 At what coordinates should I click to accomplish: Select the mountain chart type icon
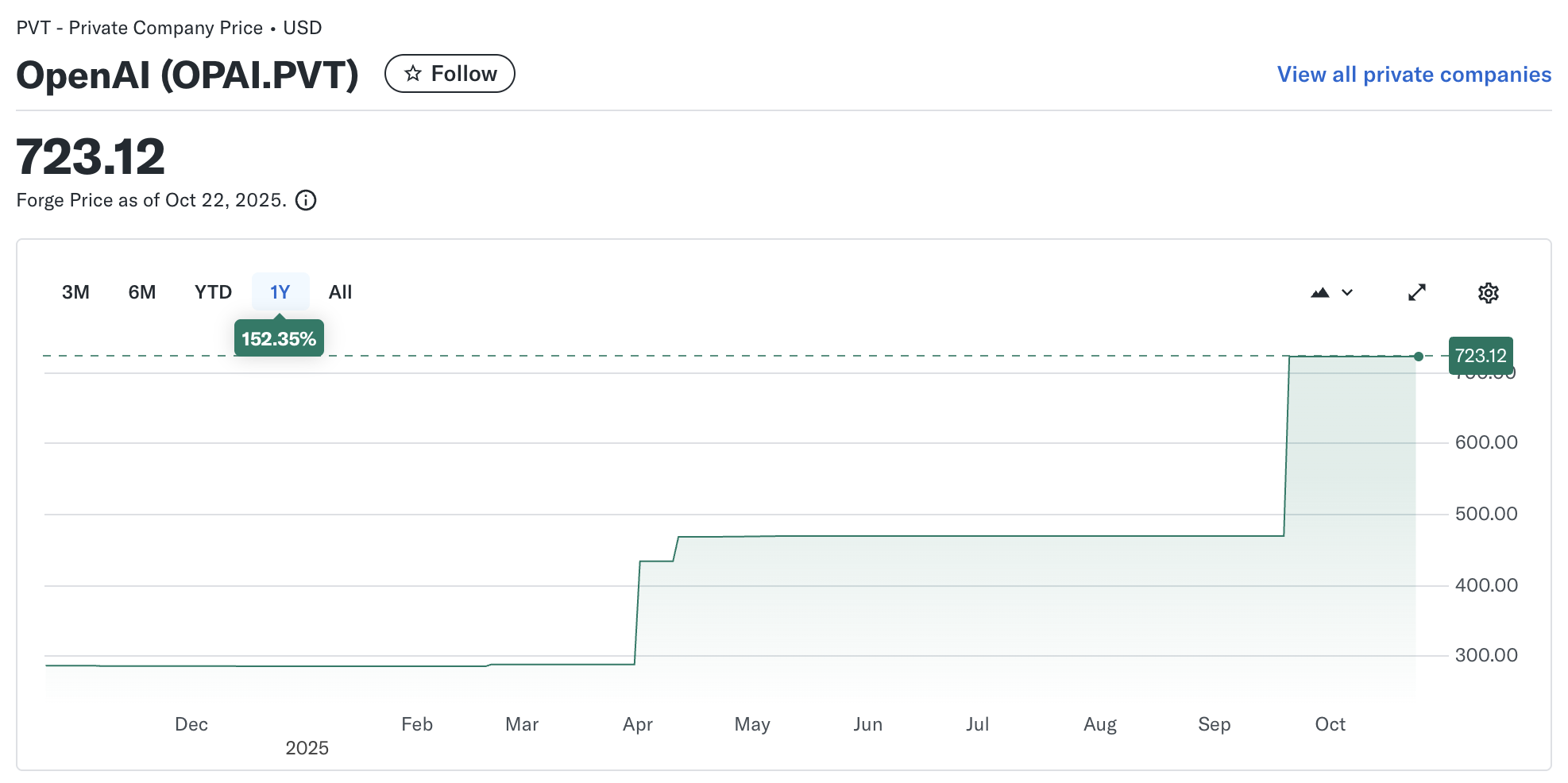pyautogui.click(x=1320, y=293)
